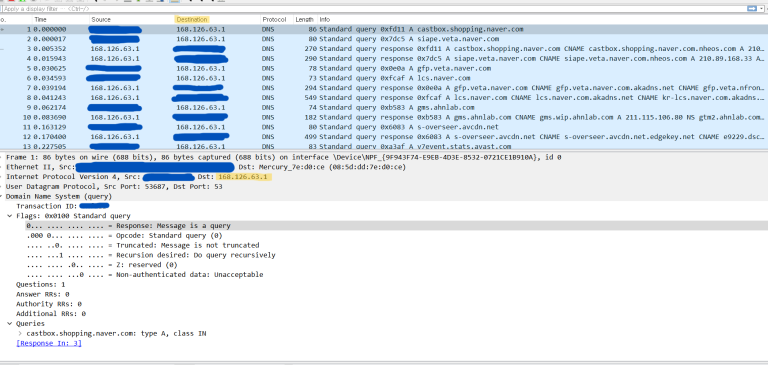Select packet 2 query for siape.veta.naver.com

point(383,39)
